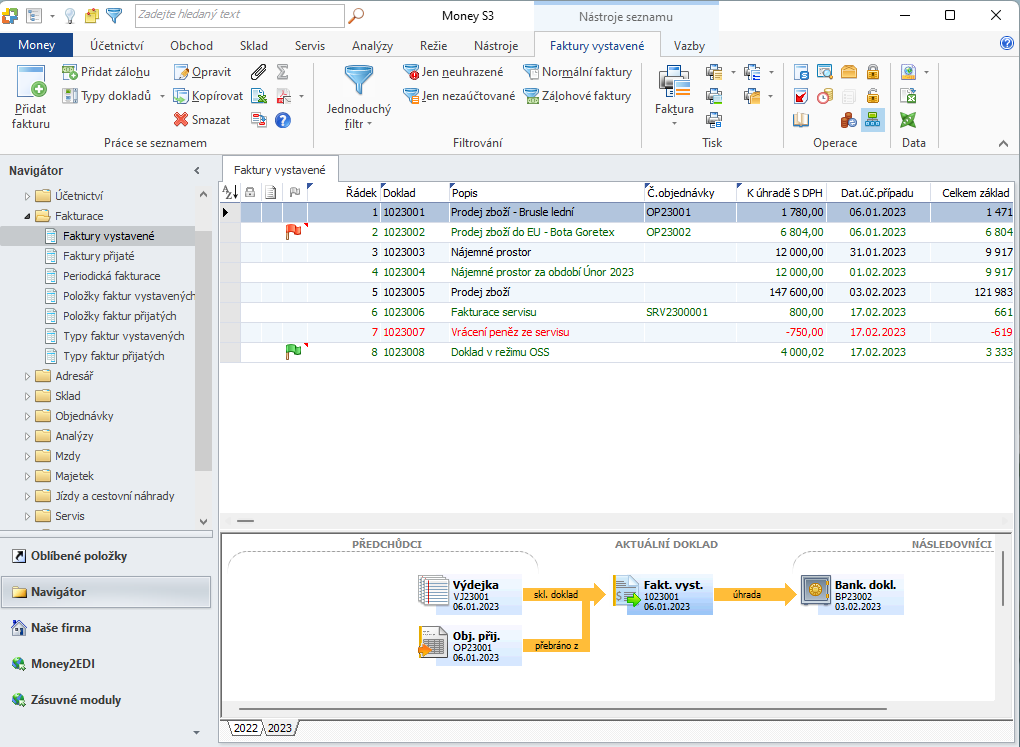
Task: Click the green flag on row 1023008
Action: tap(294, 352)
